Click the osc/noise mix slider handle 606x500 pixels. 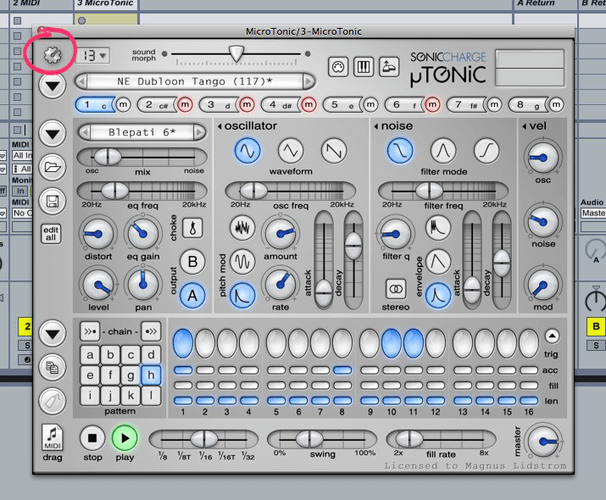108,157
